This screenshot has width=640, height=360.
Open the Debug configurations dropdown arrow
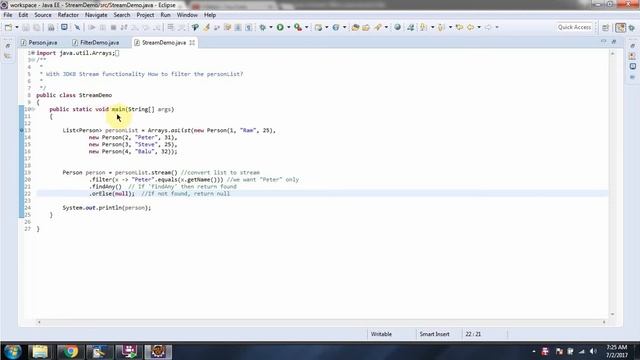click(271, 27)
